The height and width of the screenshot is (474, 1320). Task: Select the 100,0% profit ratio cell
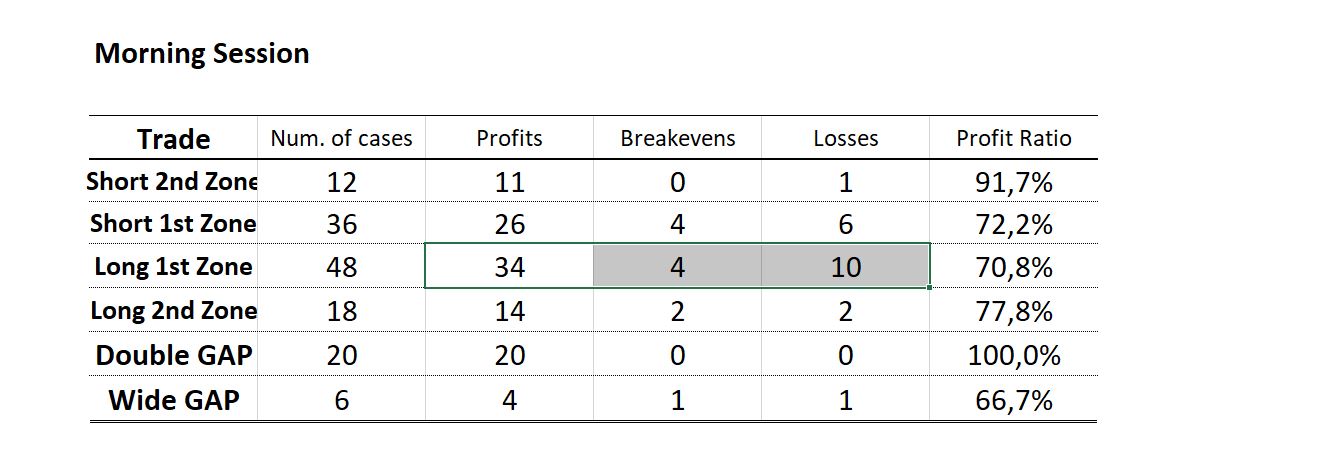pyautogui.click(x=1013, y=355)
